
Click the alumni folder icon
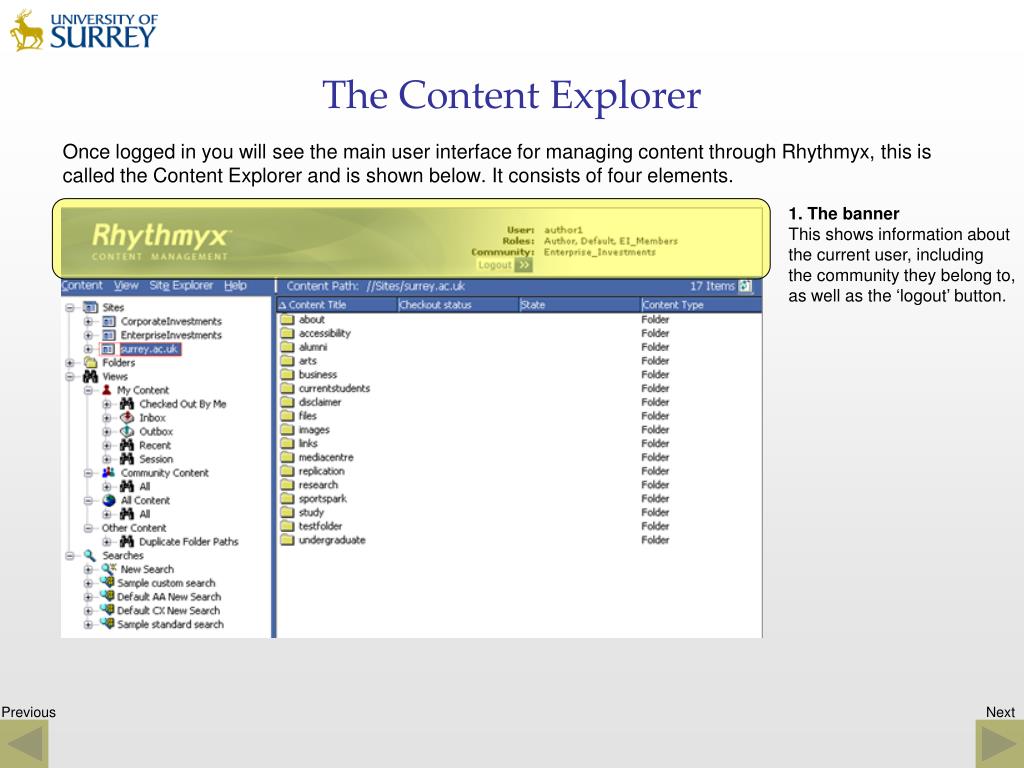tap(287, 347)
